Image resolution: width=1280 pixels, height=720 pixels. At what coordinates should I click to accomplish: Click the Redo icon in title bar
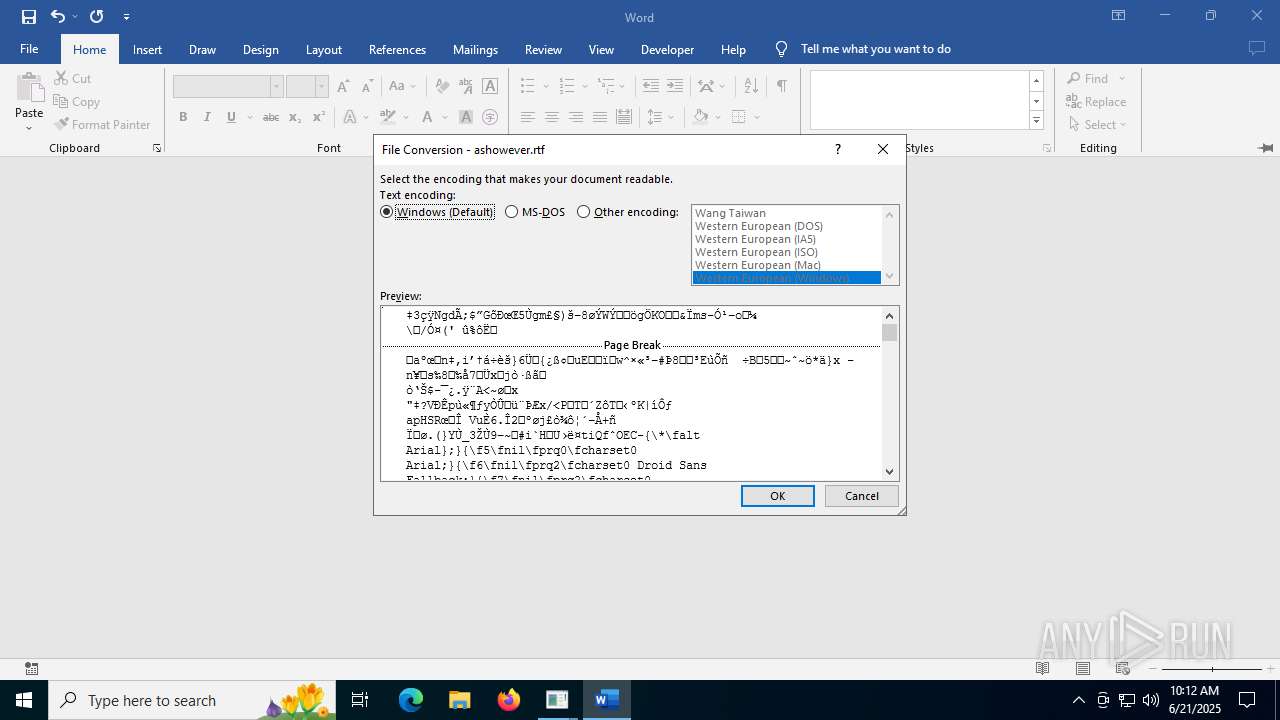(x=96, y=16)
